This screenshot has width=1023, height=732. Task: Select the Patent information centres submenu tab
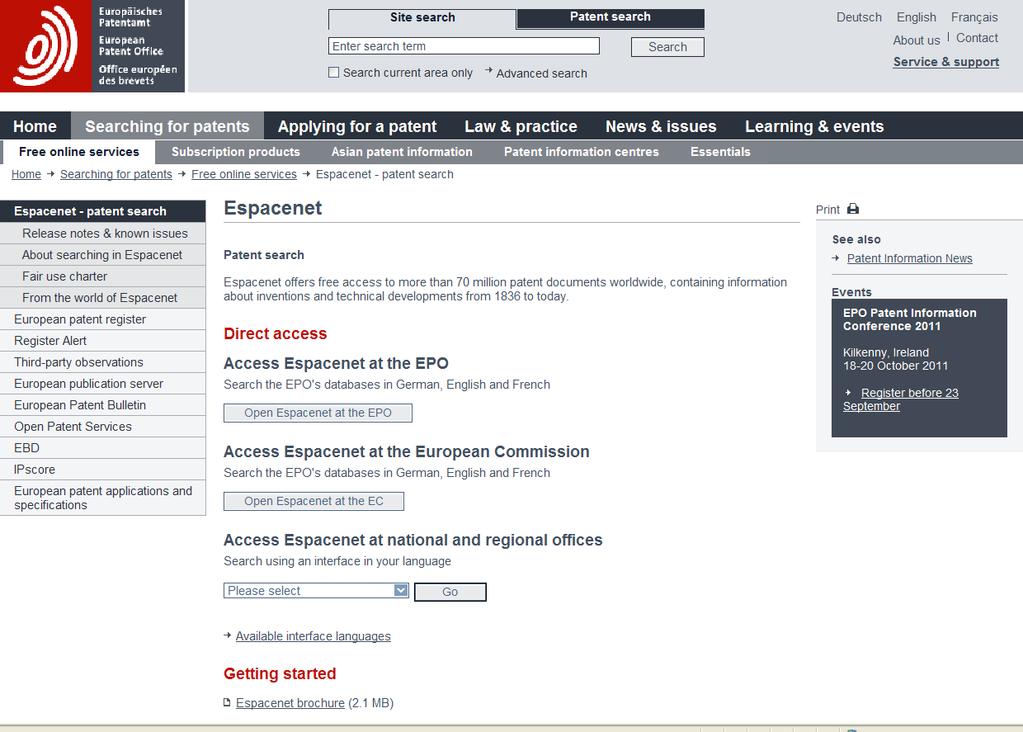pyautogui.click(x=581, y=151)
